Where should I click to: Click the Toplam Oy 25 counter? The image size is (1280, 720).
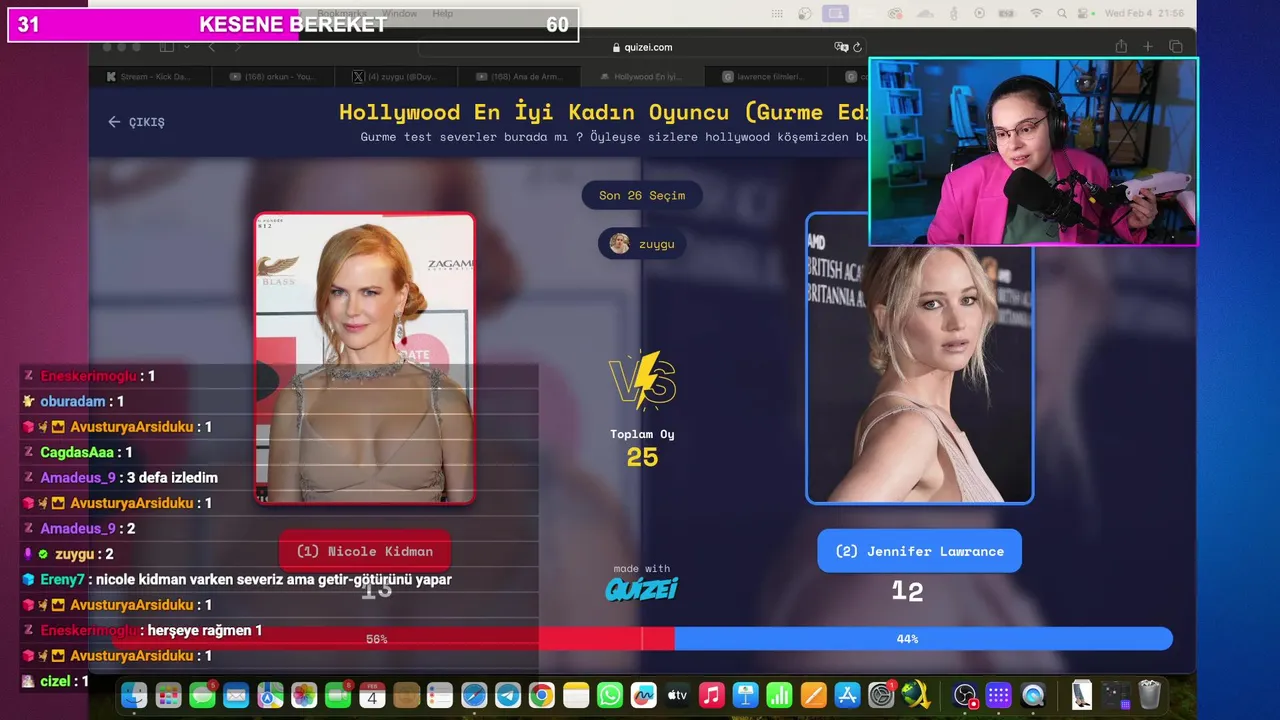[642, 449]
